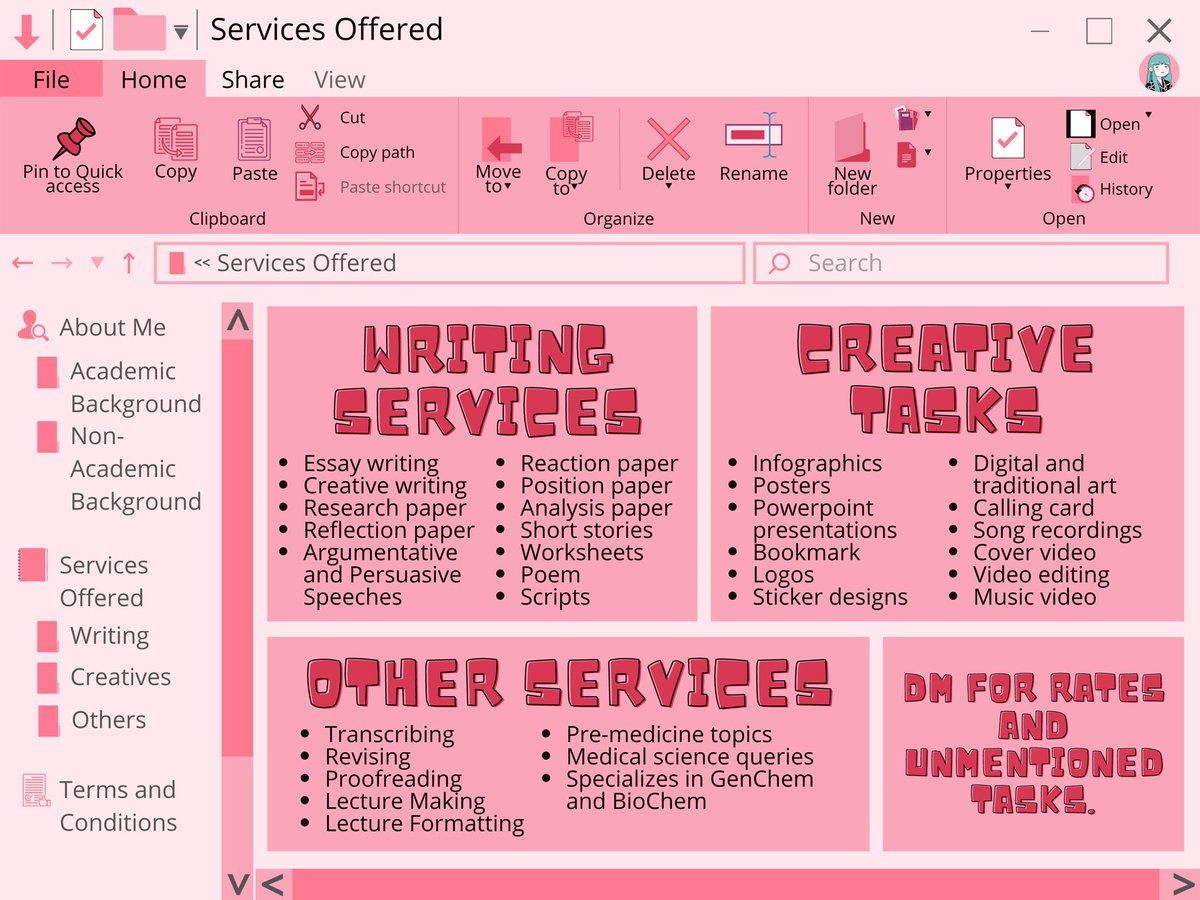Expand the Copy to dropdown arrow
This screenshot has width=1200, height=900.
576,188
